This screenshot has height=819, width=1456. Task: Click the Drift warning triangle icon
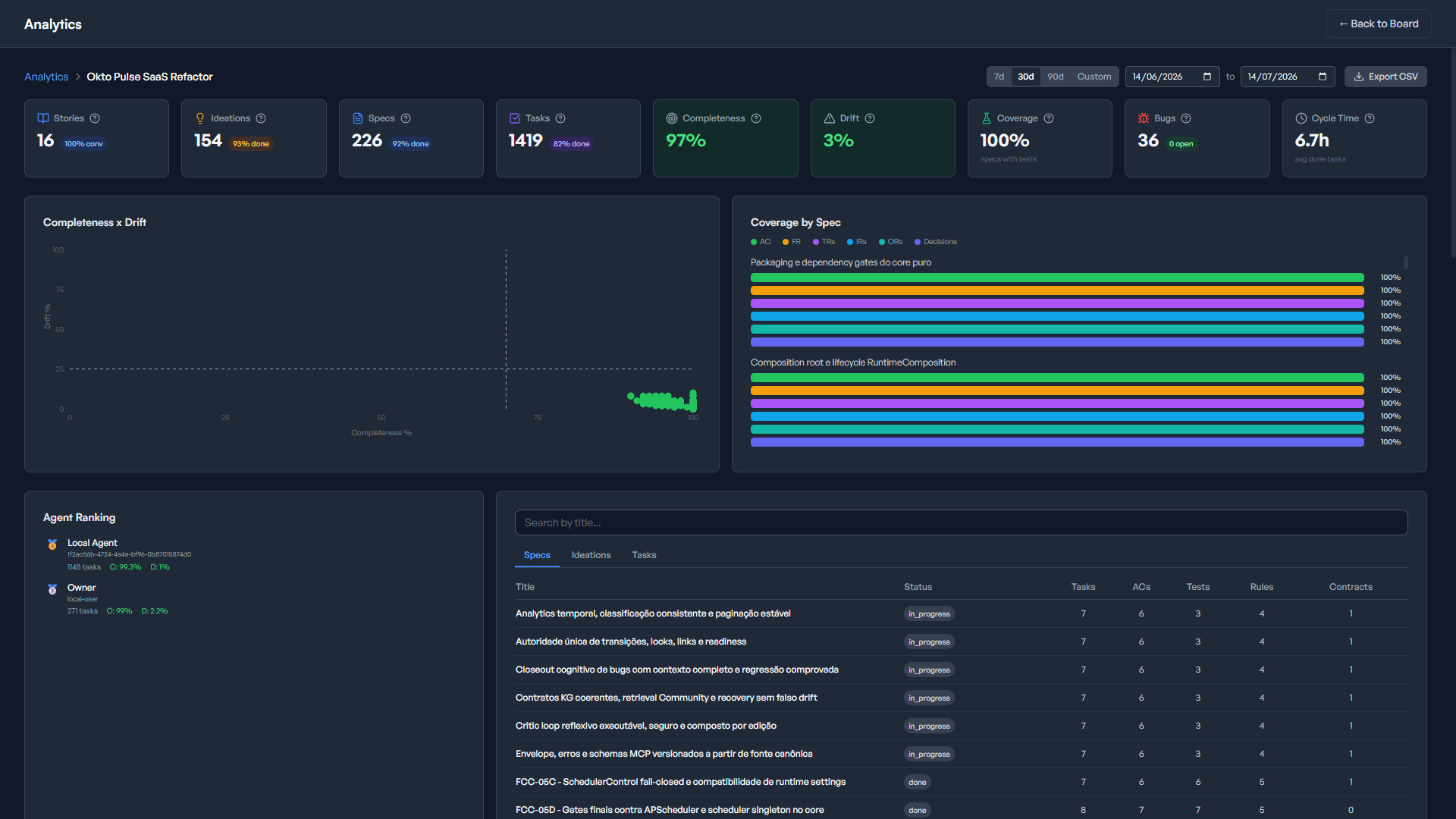(x=830, y=118)
